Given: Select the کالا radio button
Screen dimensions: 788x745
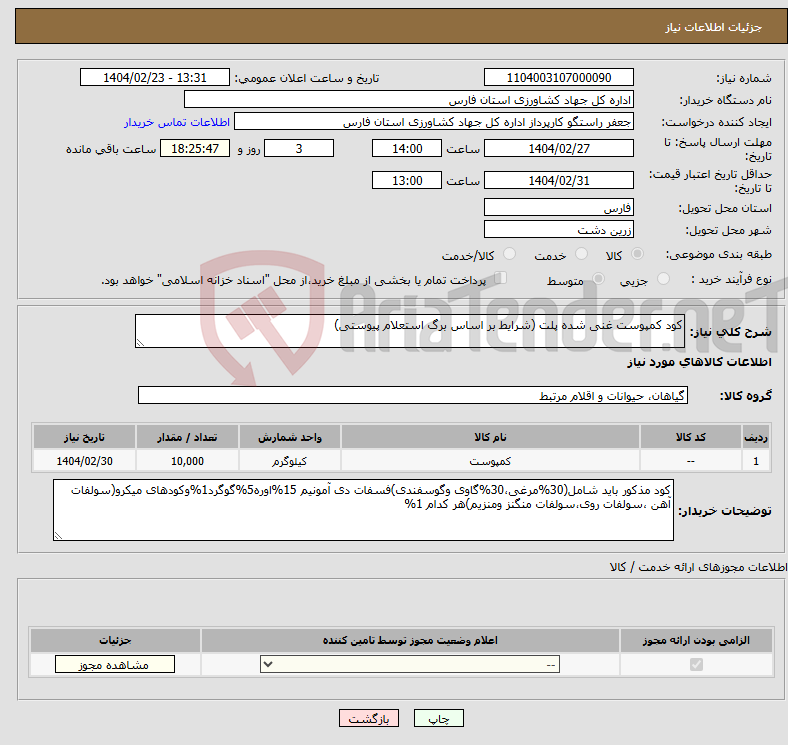Looking at the screenshot, I should tap(637, 254).
